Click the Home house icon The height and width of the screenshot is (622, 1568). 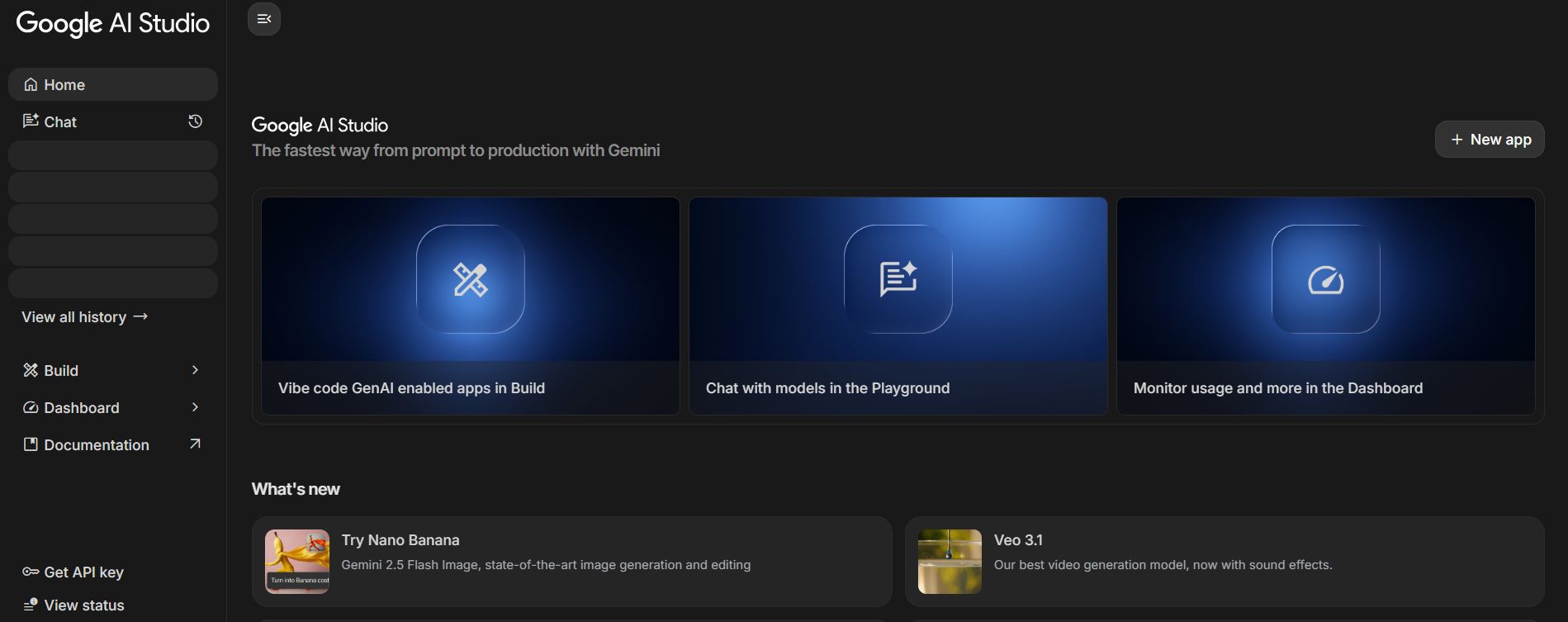pos(31,84)
